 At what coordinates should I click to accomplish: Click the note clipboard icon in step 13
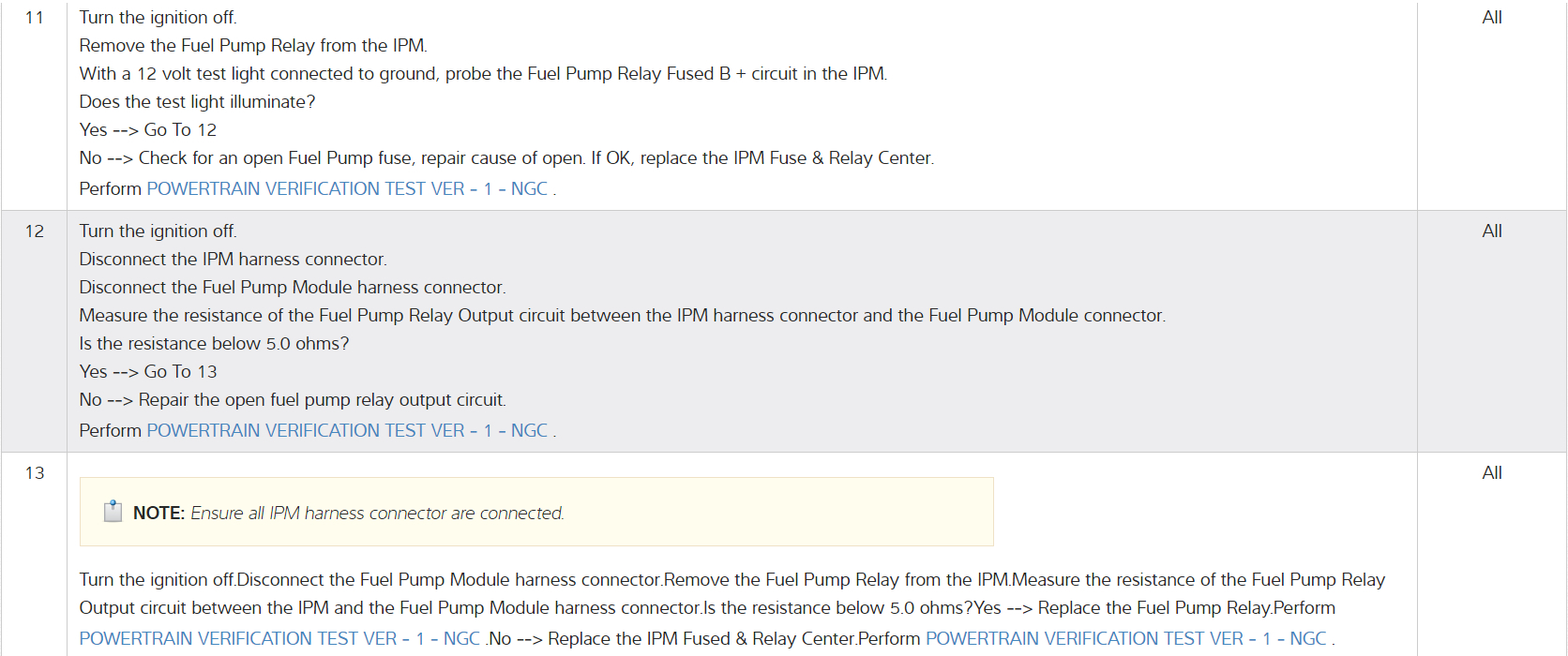(113, 512)
